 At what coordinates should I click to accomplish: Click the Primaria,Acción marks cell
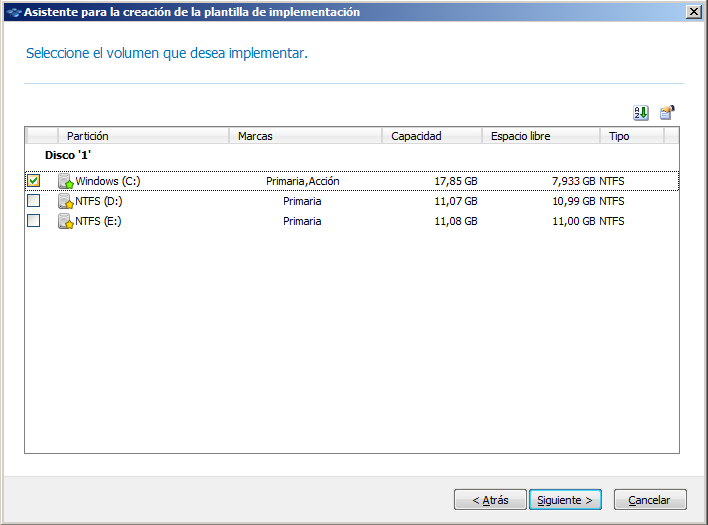pos(303,181)
